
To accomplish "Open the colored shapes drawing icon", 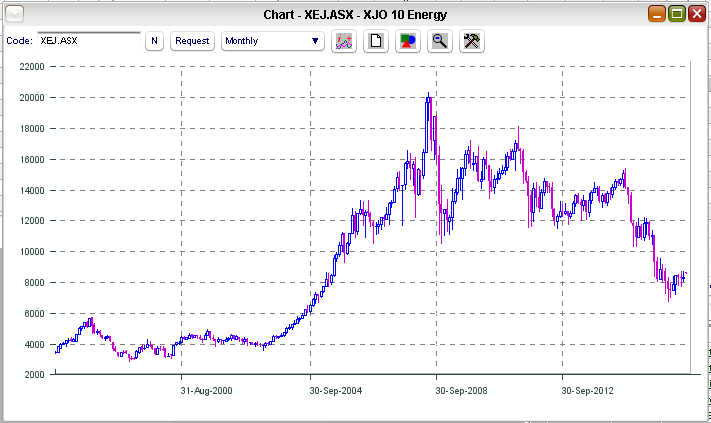I will pos(408,41).
